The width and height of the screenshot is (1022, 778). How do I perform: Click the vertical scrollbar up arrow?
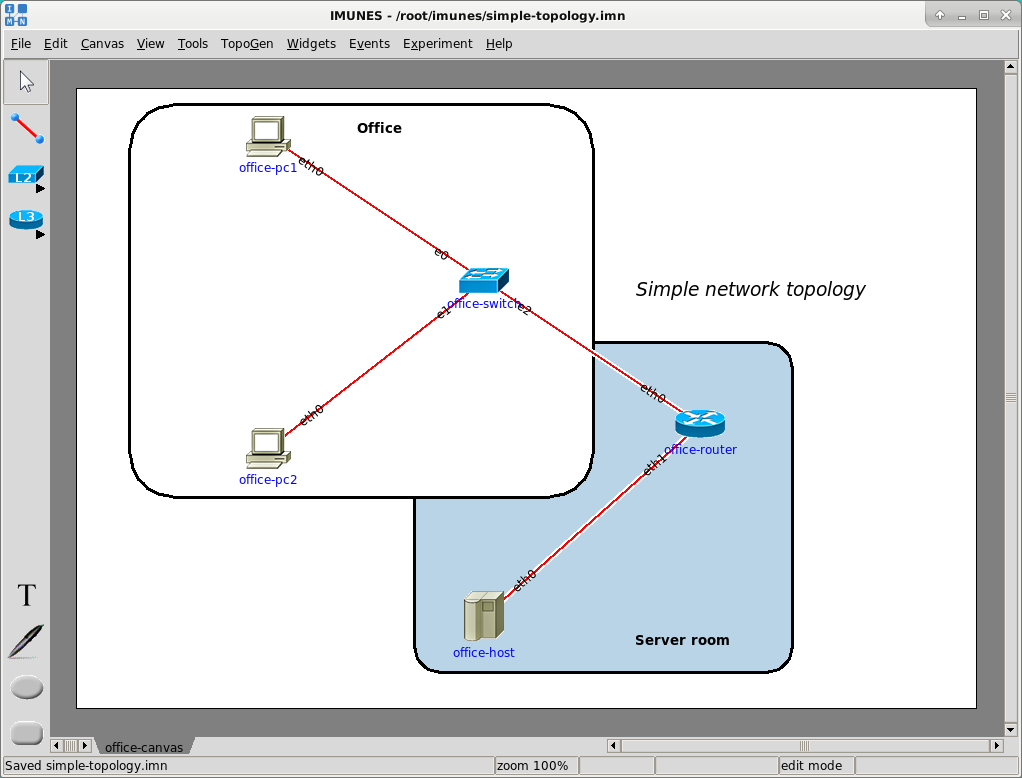1010,66
